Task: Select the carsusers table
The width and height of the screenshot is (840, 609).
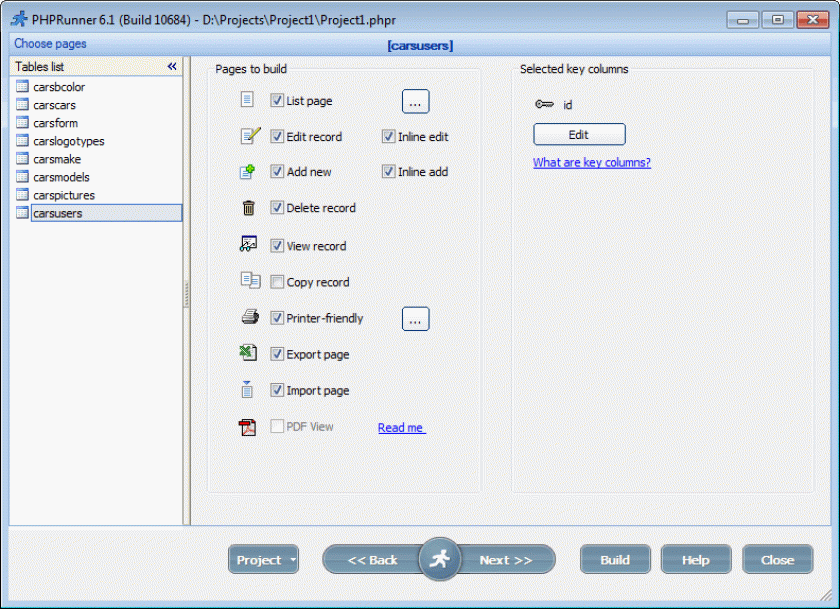Action: click(106, 213)
